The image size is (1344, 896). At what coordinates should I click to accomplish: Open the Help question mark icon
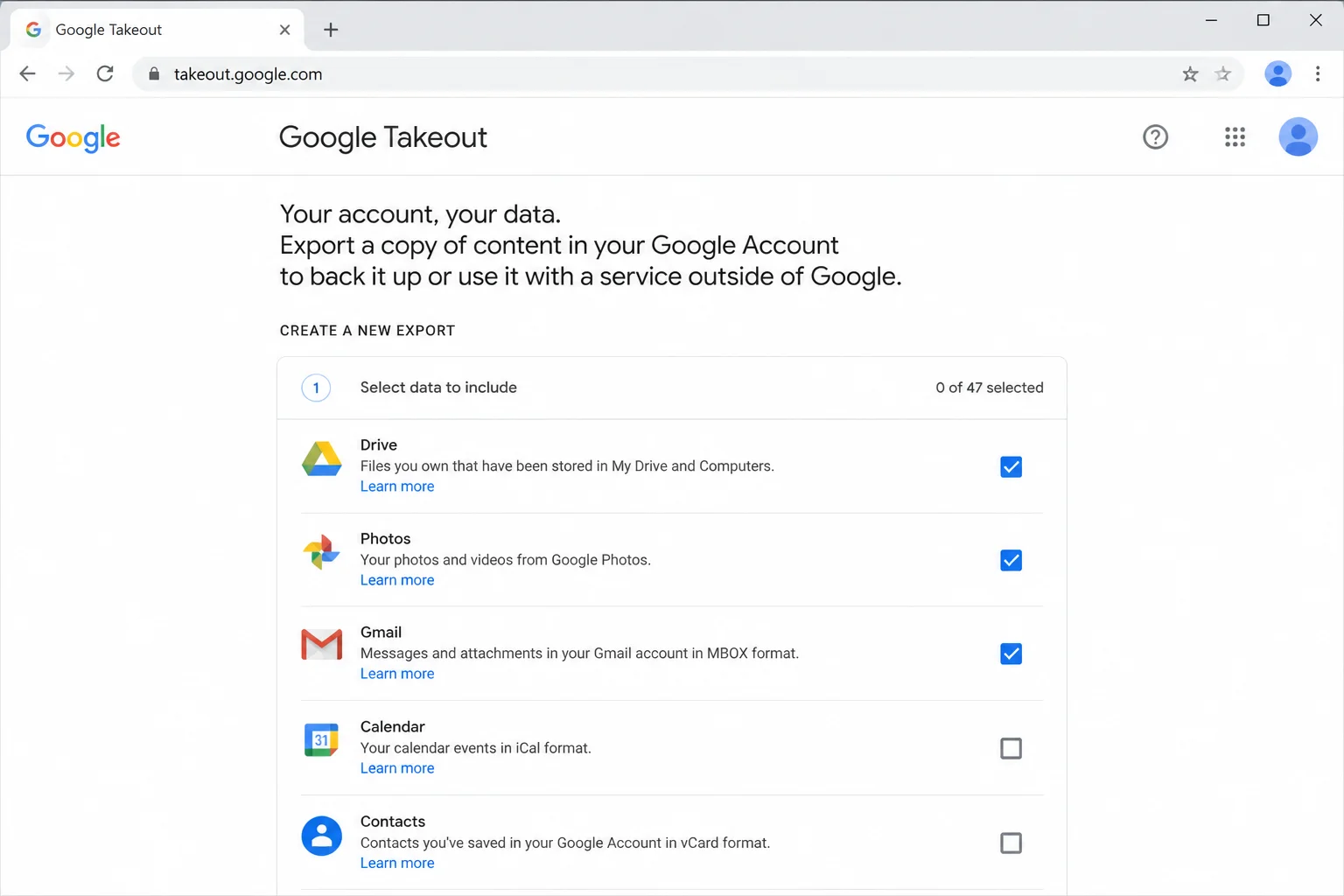pyautogui.click(x=1155, y=136)
